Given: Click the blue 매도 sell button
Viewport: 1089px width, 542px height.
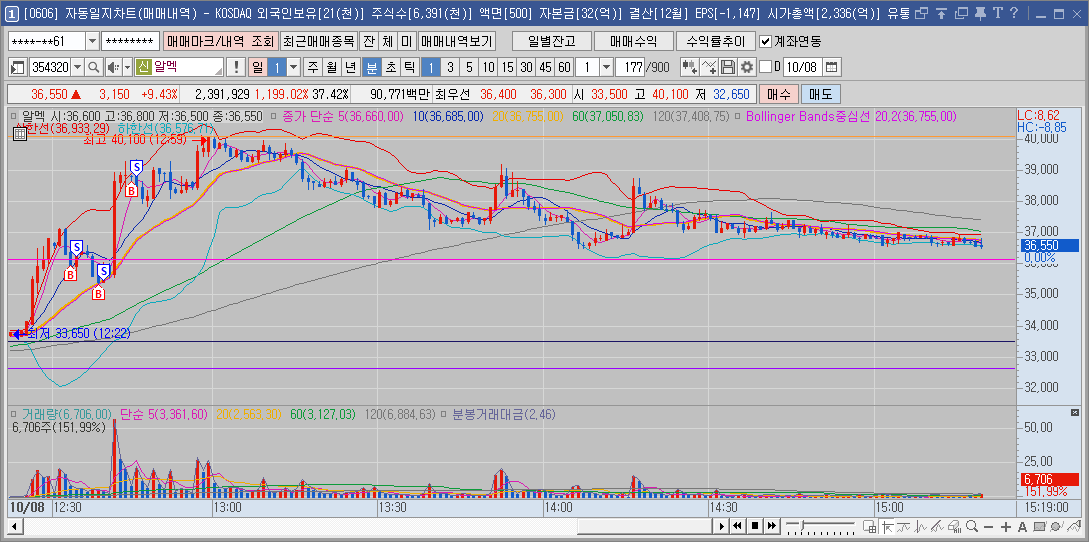Looking at the screenshot, I should (x=820, y=94).
